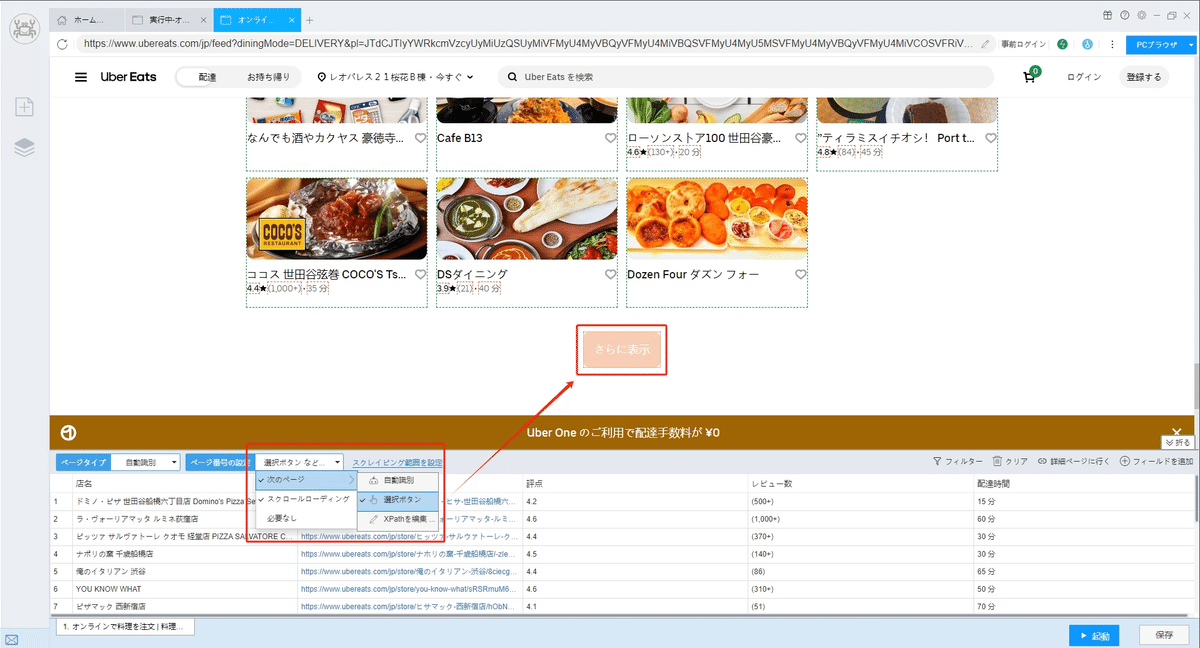Screen dimensions: 1200x648
Task: Open the Dozen Four donuts thumbnail
Action: (717, 219)
